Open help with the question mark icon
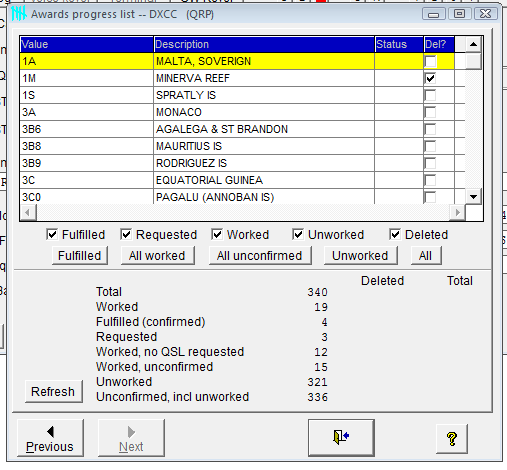Screen dimensions: 507x470 452,439
